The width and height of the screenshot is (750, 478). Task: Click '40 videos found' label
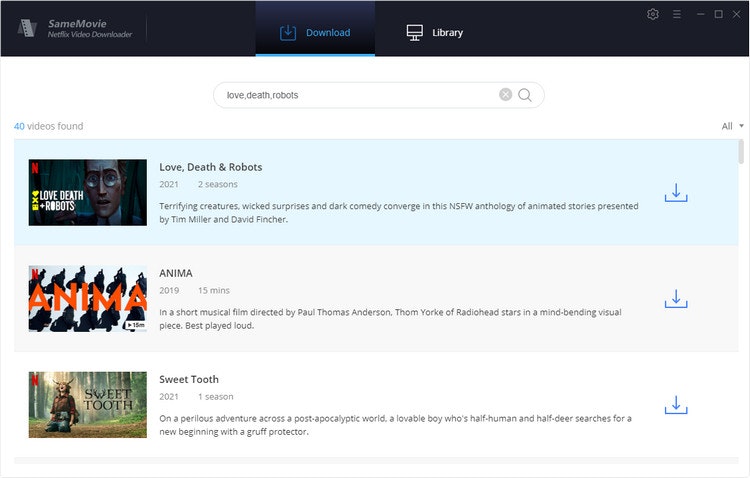click(x=48, y=126)
